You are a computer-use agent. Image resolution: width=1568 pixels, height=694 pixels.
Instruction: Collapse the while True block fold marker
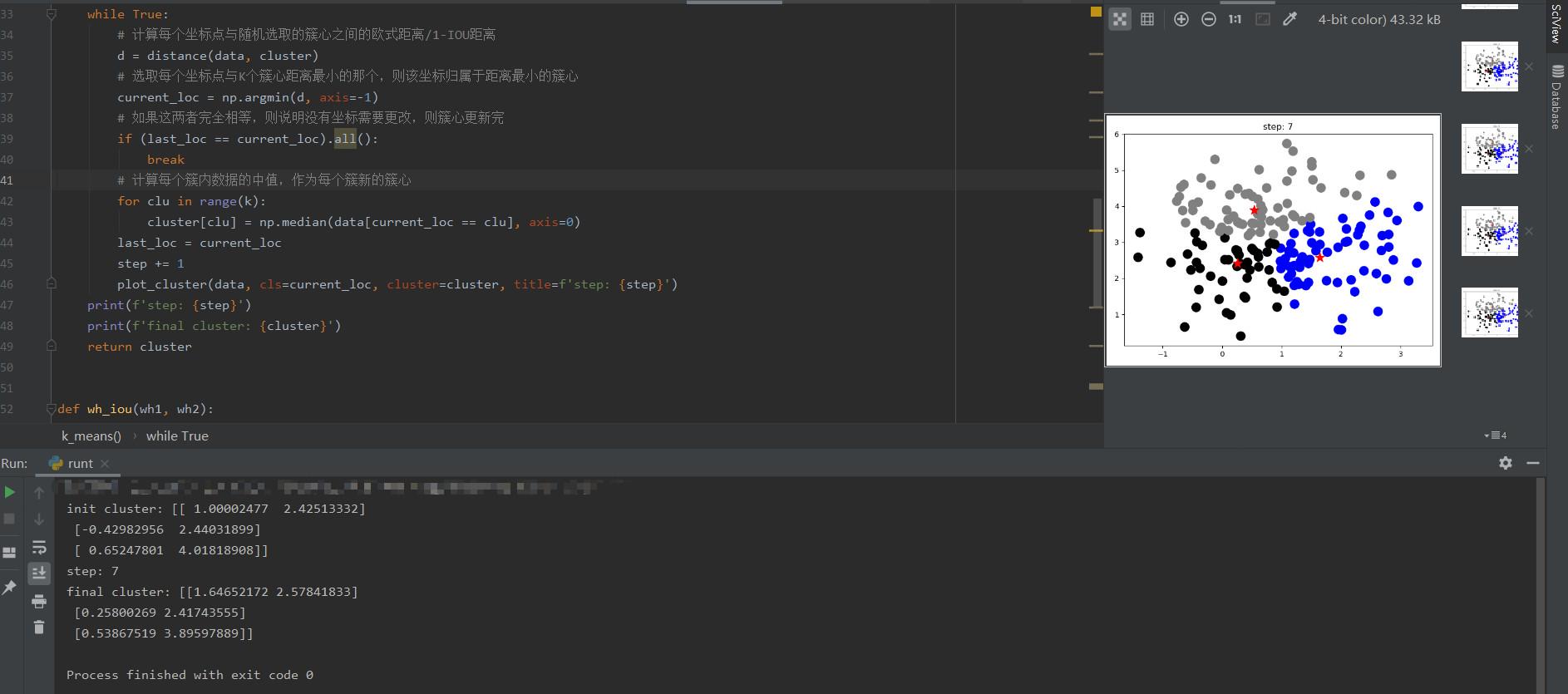click(x=51, y=14)
